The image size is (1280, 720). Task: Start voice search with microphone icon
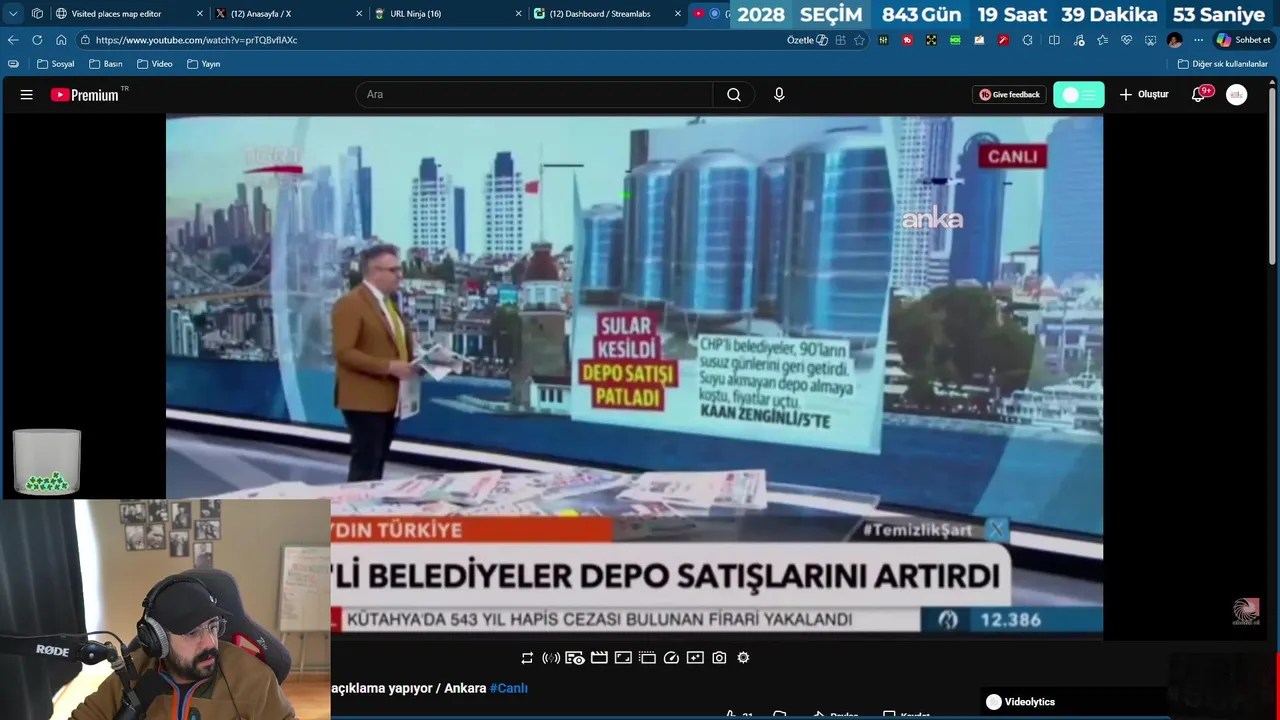click(x=779, y=95)
